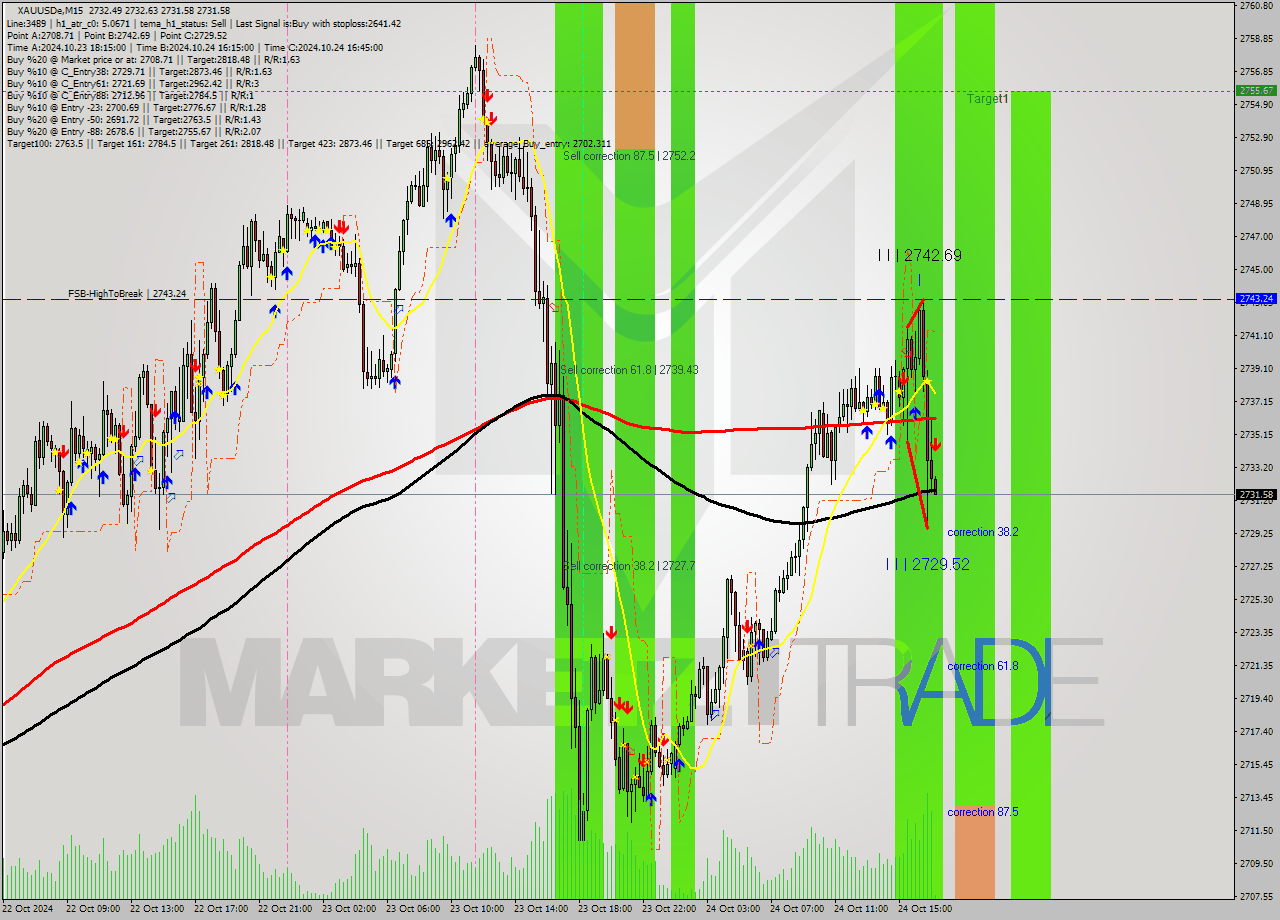
Task: Click the blue 2743.24 price tag on axis
Action: pos(1256,298)
